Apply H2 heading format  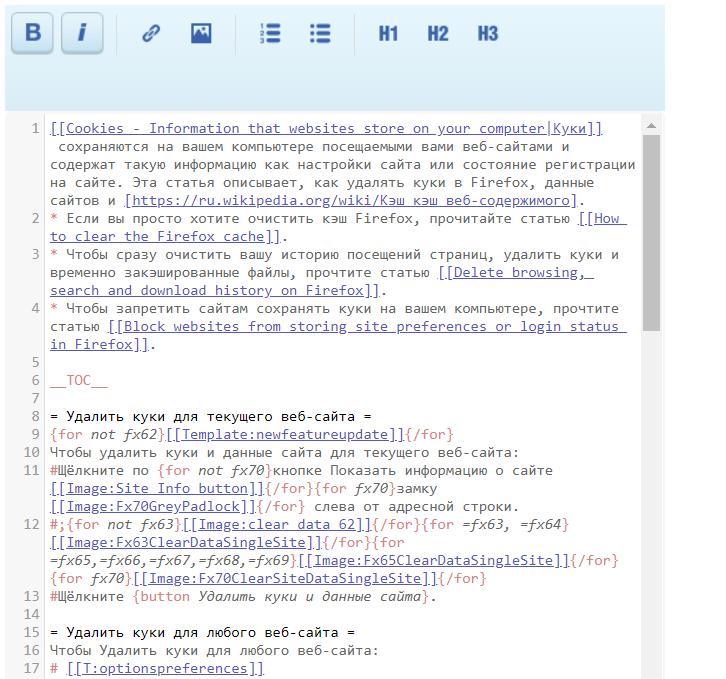[438, 33]
